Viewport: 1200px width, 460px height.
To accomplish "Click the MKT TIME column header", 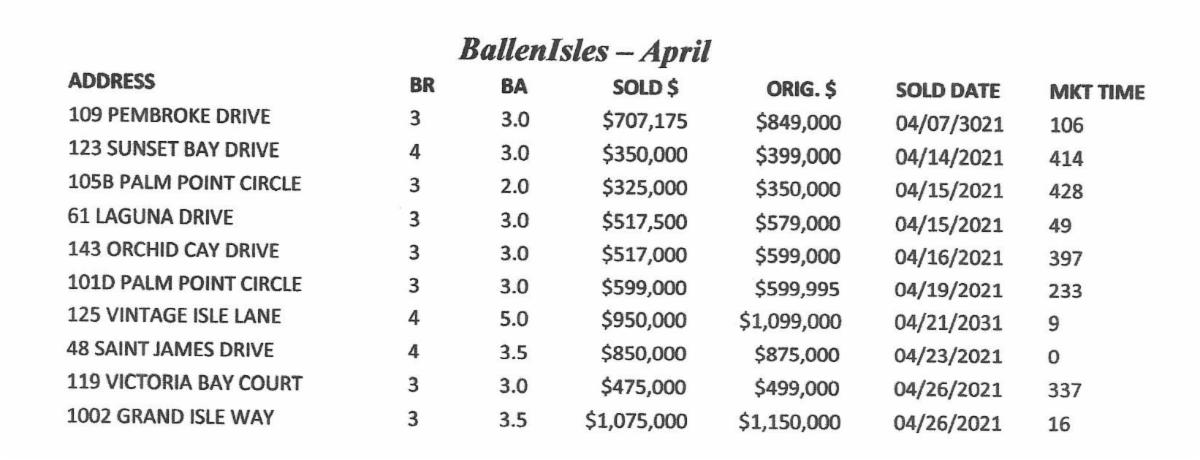I will click(x=1096, y=93).
